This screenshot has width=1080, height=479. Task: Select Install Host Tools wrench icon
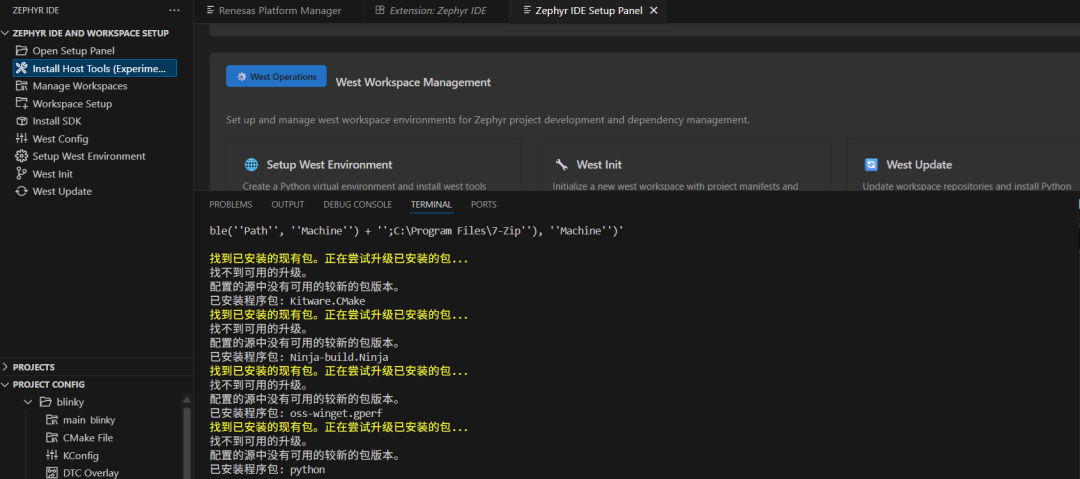pos(22,69)
